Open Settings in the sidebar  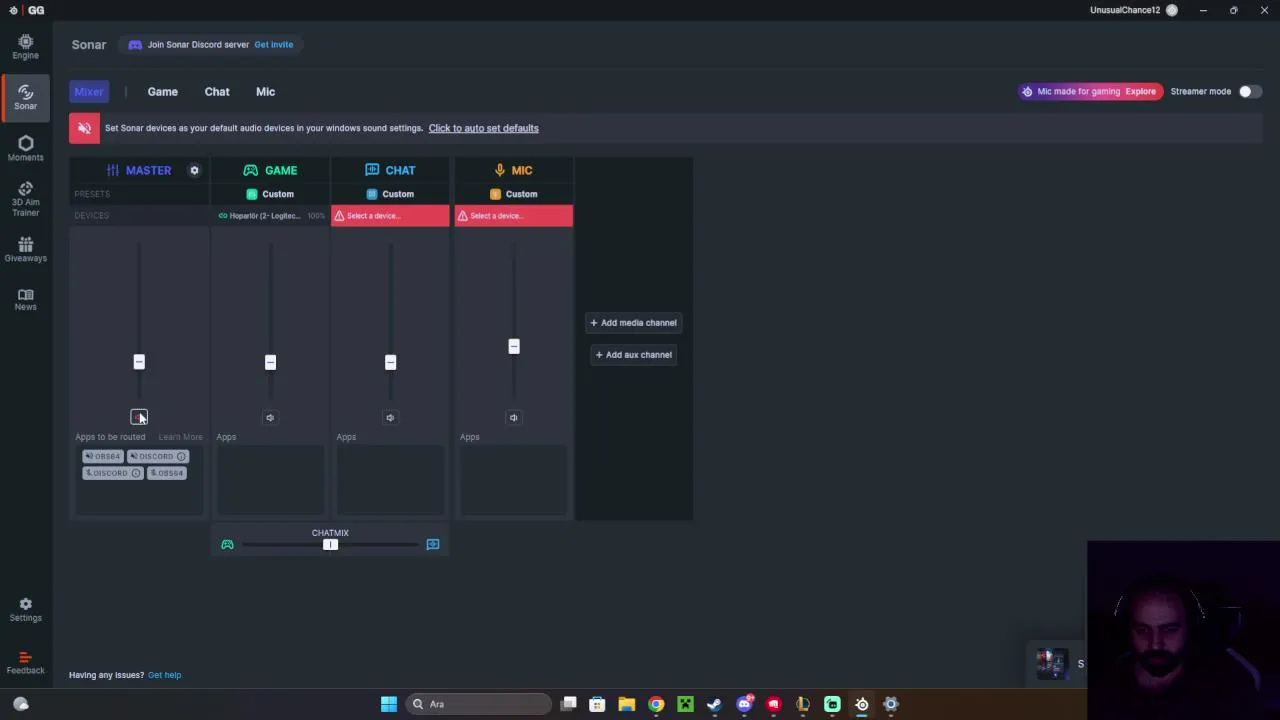25,610
